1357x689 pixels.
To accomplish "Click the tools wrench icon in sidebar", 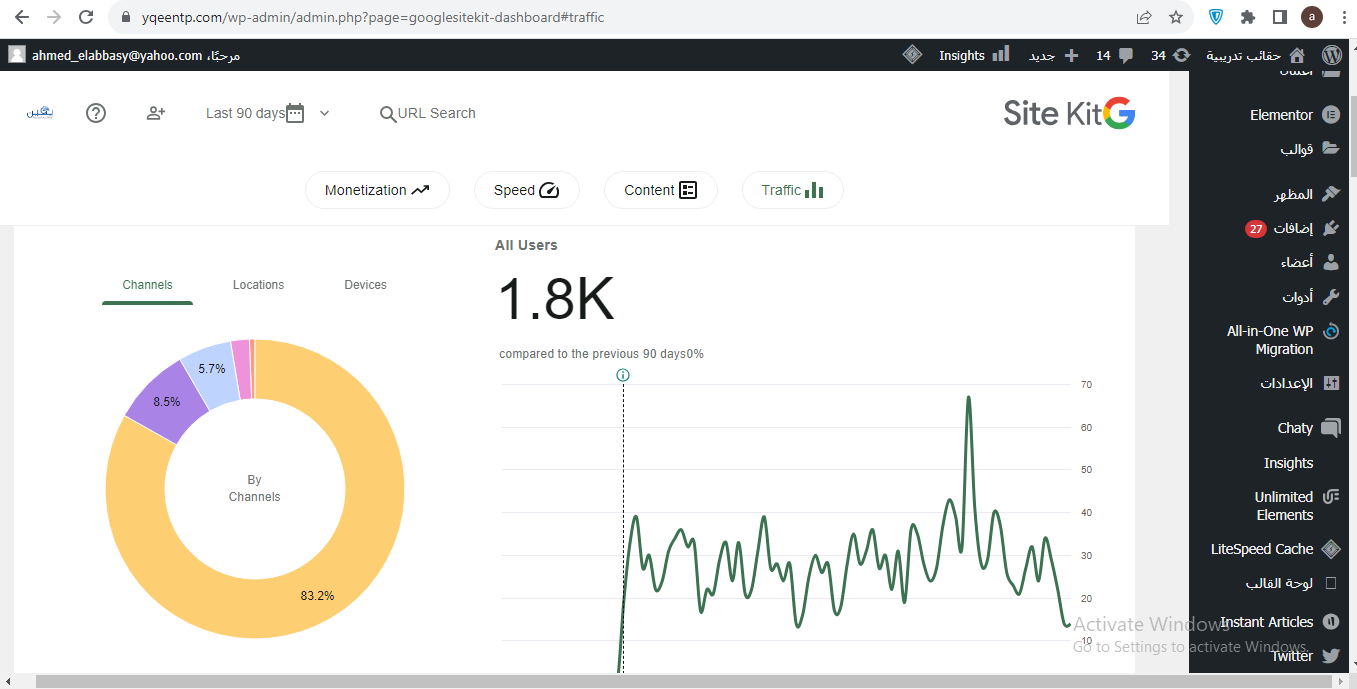I will point(1331,296).
